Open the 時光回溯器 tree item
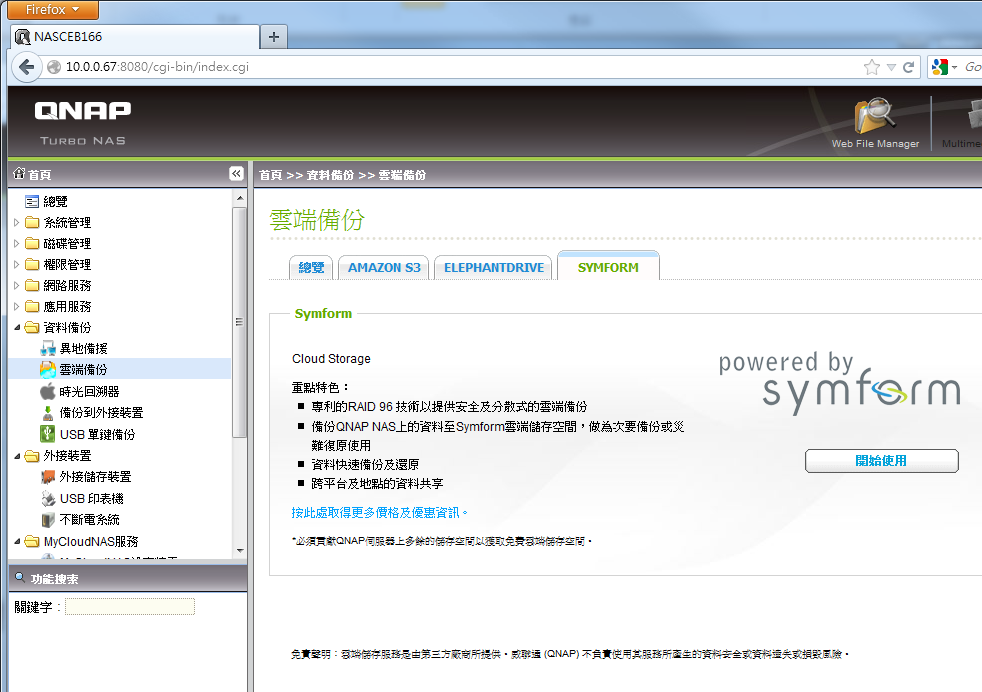 click(89, 391)
